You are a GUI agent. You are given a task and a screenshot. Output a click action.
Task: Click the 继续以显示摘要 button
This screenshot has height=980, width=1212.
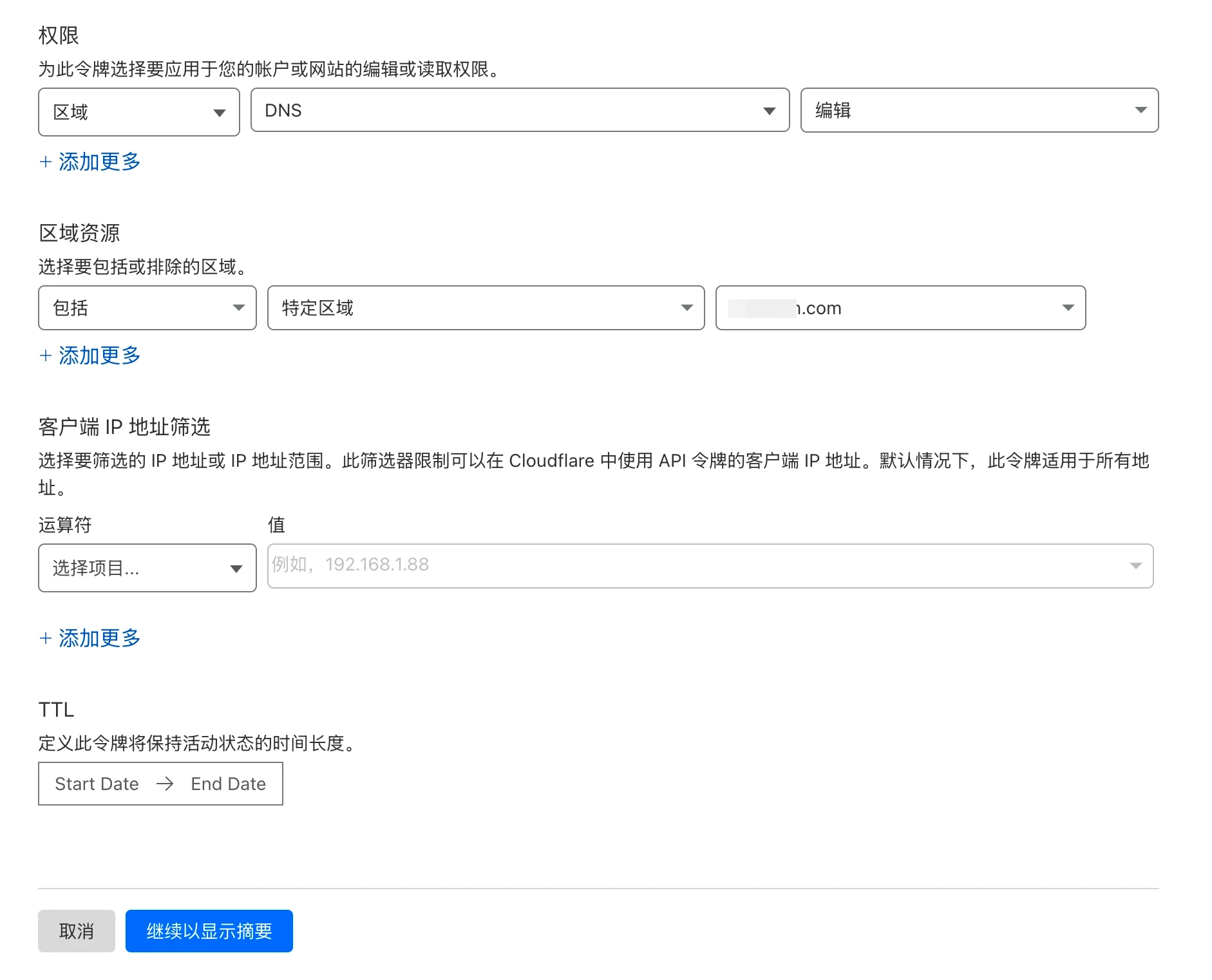tap(209, 931)
